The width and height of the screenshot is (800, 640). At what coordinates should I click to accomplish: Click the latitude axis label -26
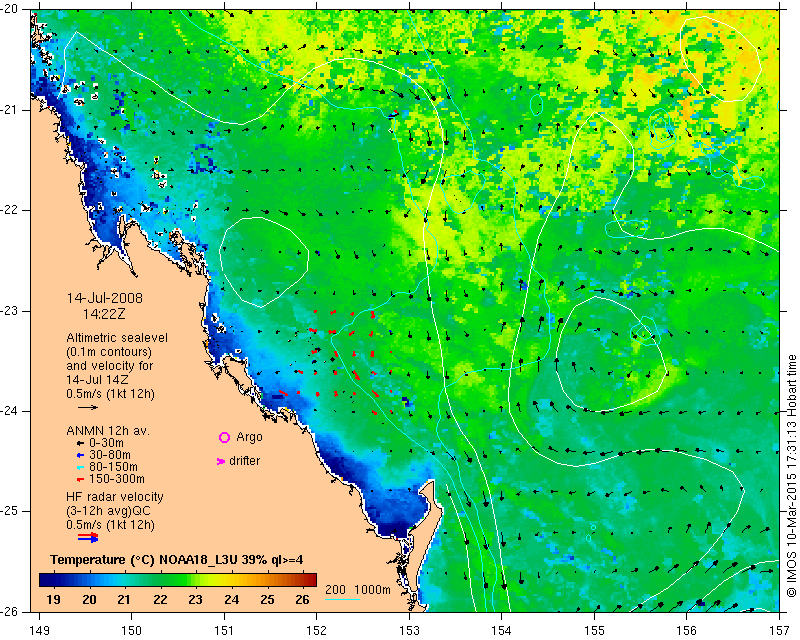tap(10, 611)
